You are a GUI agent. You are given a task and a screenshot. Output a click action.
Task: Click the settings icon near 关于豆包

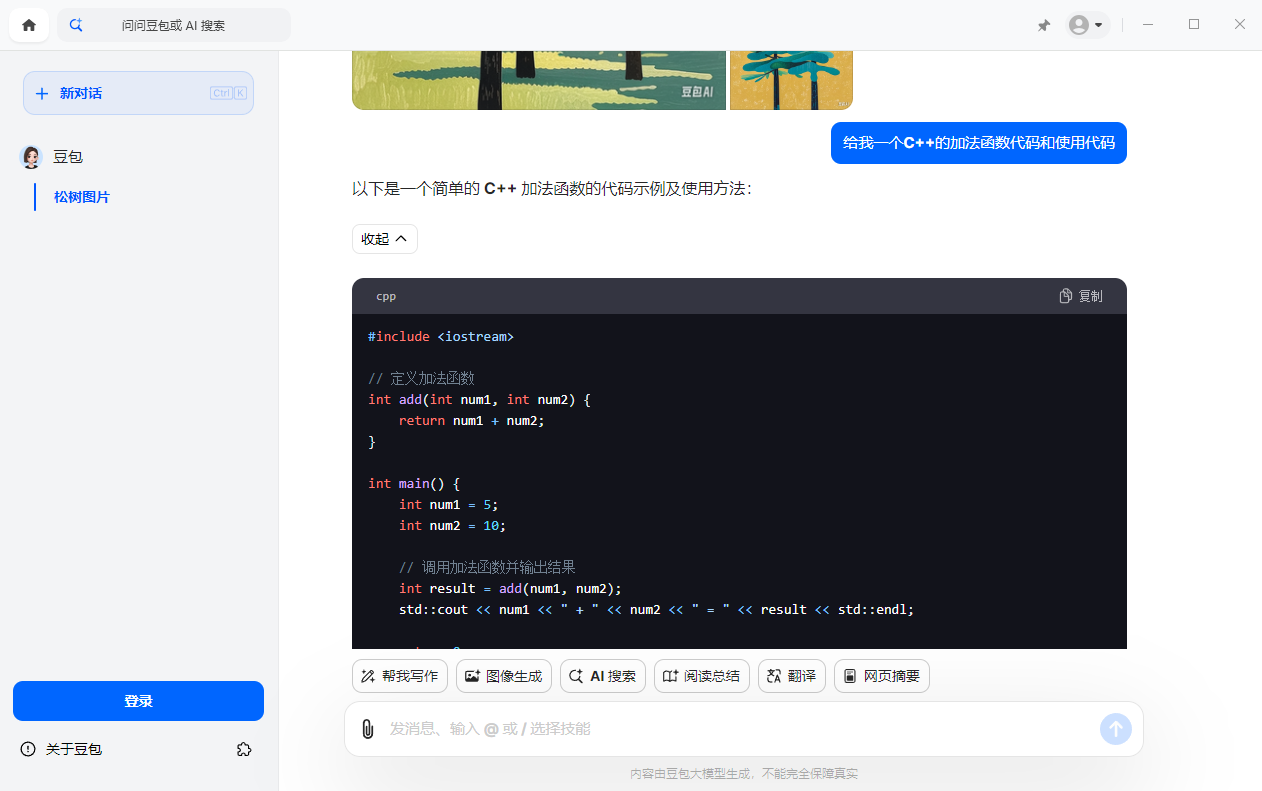click(244, 749)
